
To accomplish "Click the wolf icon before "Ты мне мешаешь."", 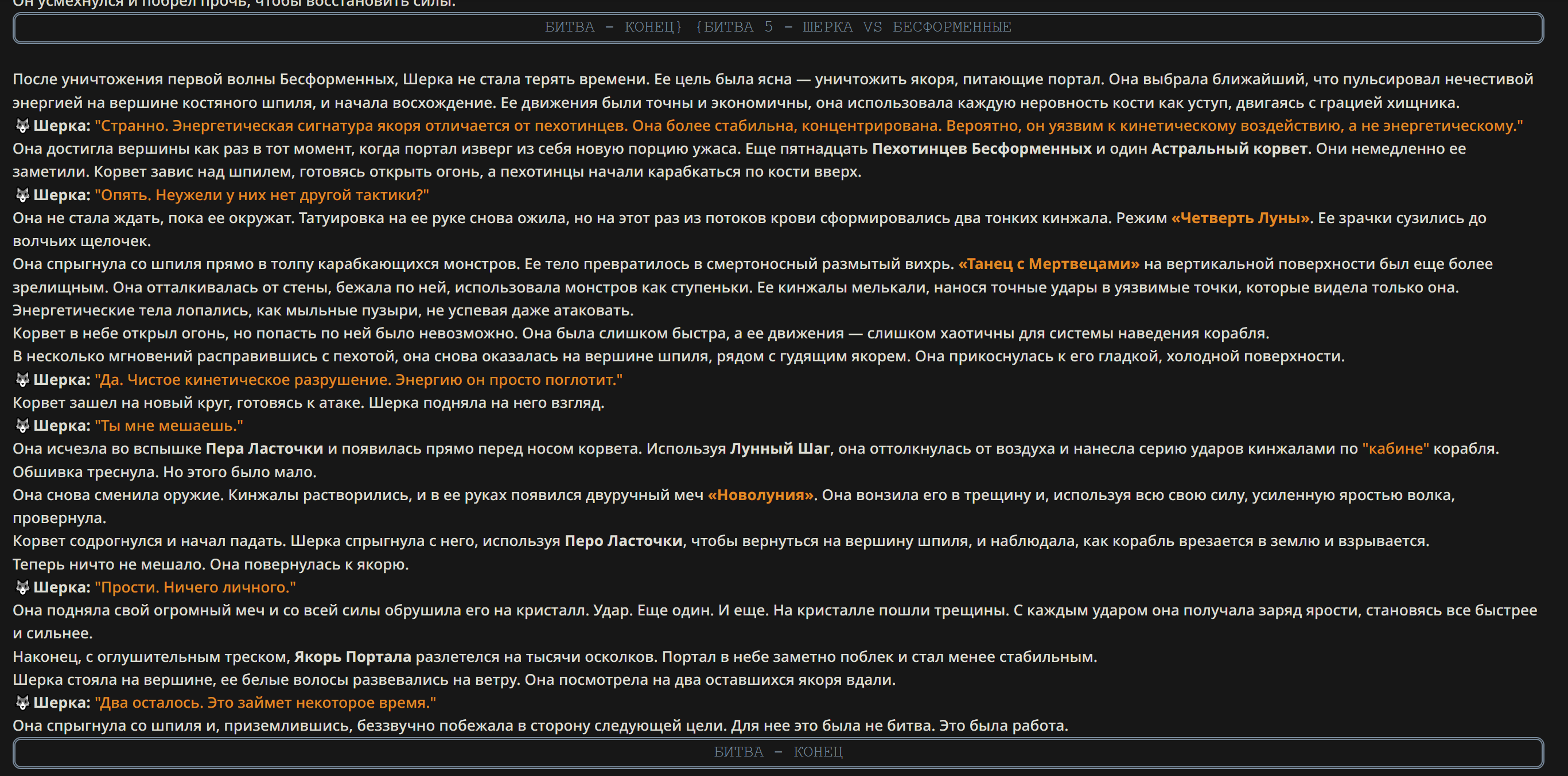I will pos(22,426).
